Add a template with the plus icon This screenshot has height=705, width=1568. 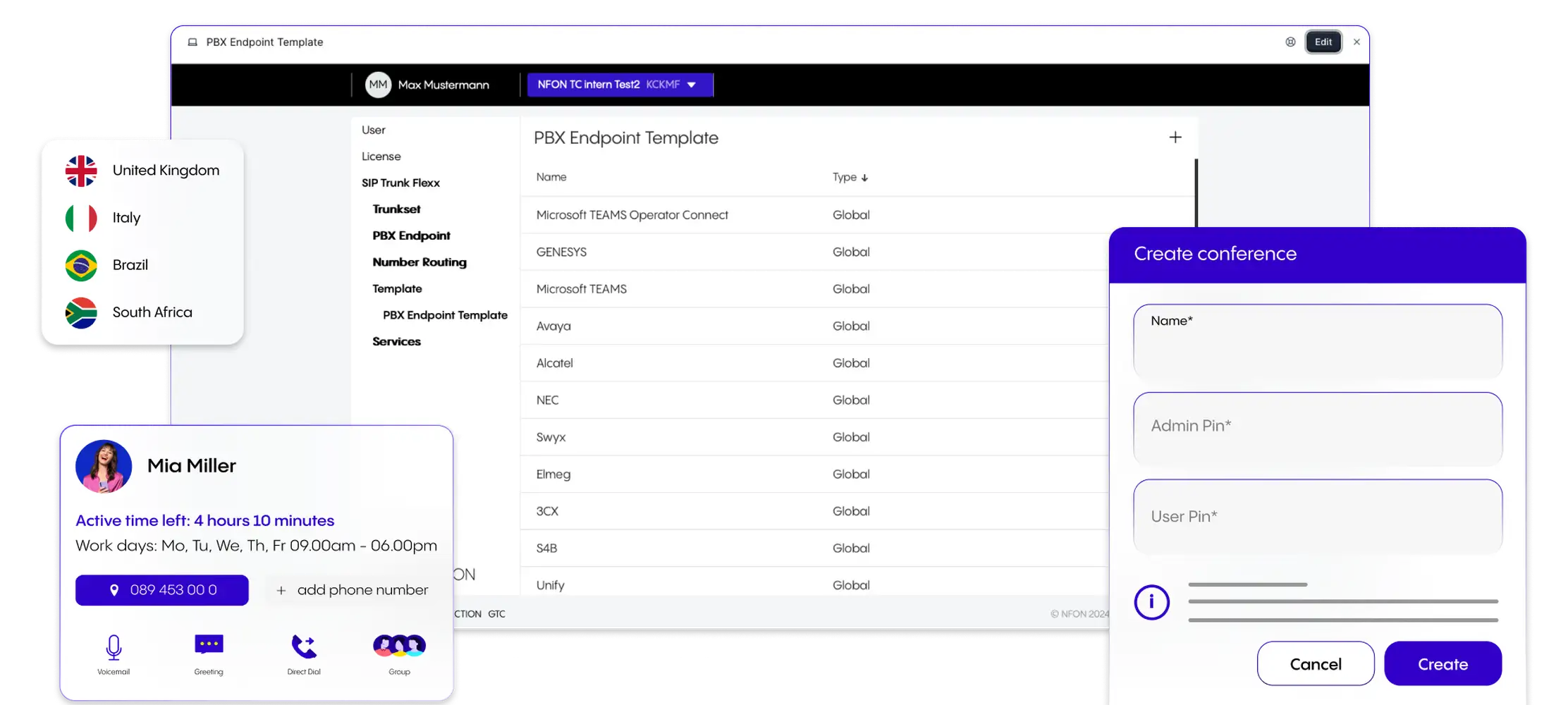(1175, 137)
